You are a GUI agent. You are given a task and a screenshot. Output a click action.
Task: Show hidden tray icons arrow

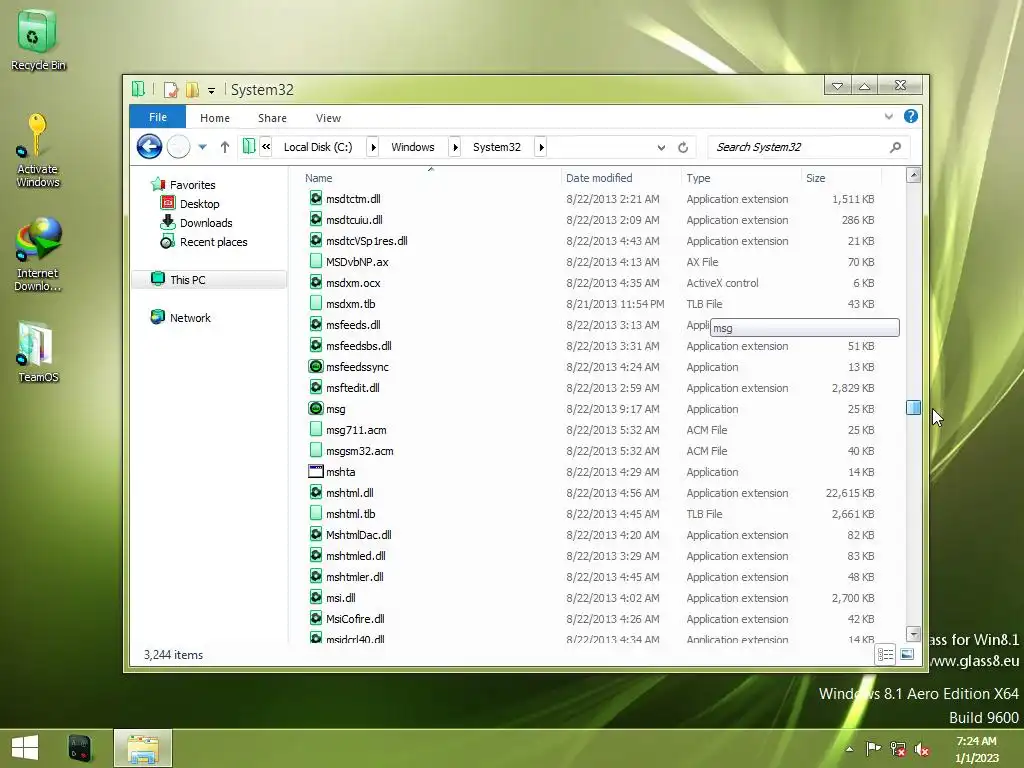[849, 749]
